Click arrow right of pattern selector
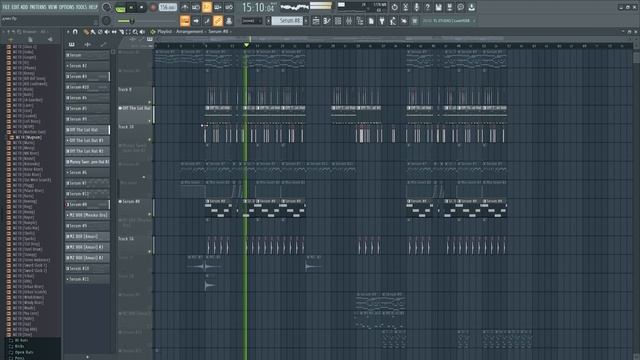 tap(306, 21)
